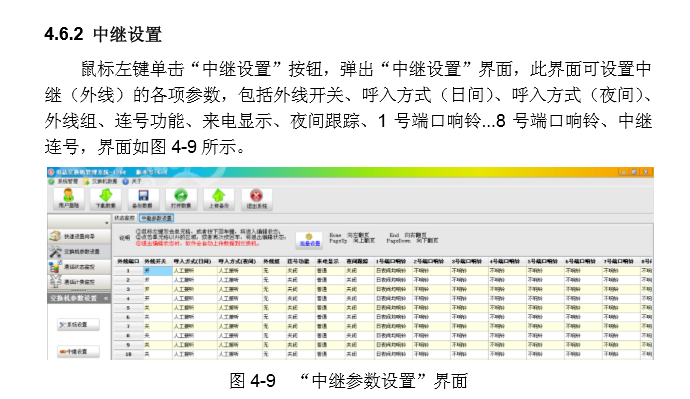
Task: Select 通话状态监控 in the sidebar
Action: [79, 267]
